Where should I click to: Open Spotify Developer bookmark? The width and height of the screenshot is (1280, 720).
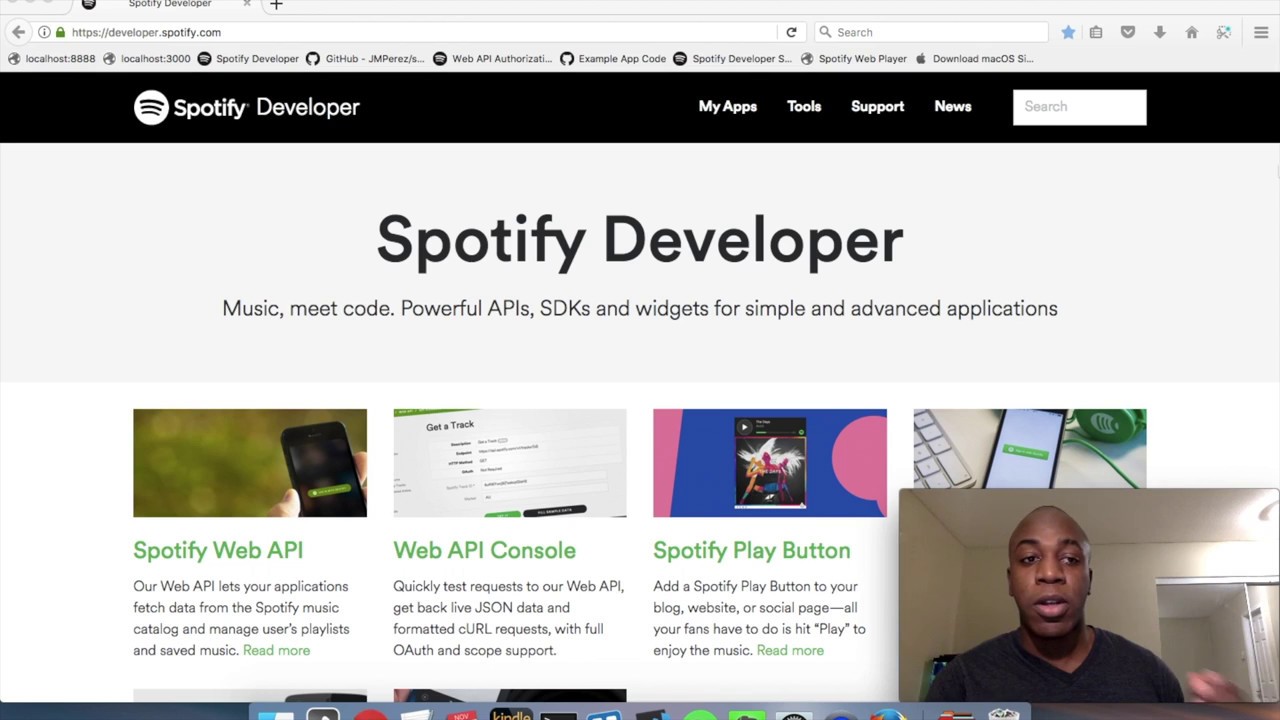tap(248, 58)
